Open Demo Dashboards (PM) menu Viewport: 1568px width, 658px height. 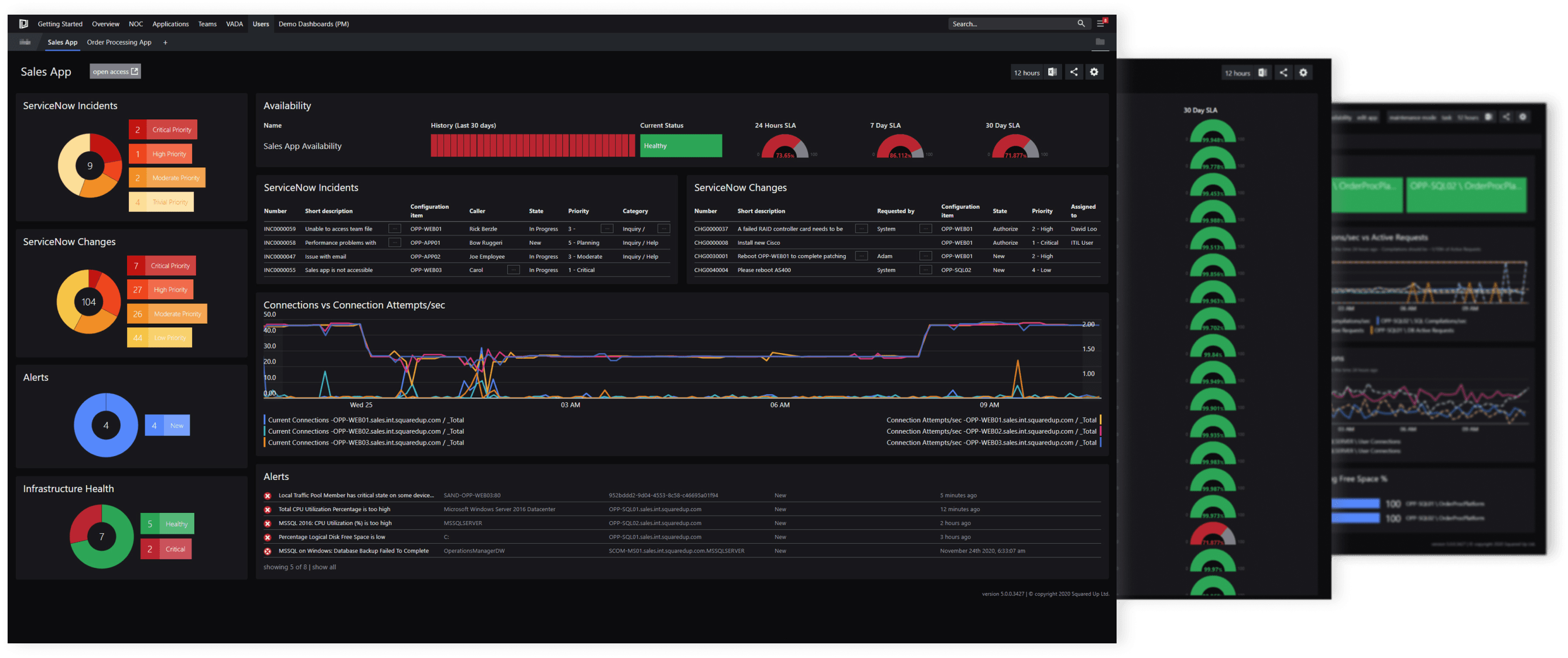[x=313, y=25]
